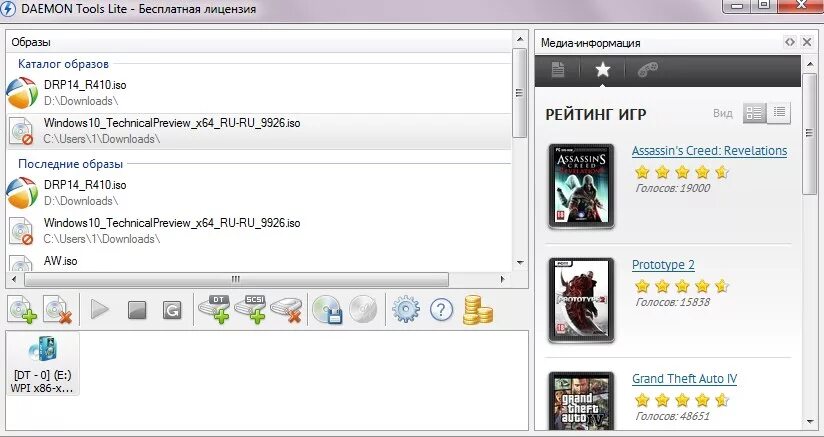The image size is (824, 437).
Task: Select the Windows10 ISO in the image catalog
Action: click(x=259, y=131)
